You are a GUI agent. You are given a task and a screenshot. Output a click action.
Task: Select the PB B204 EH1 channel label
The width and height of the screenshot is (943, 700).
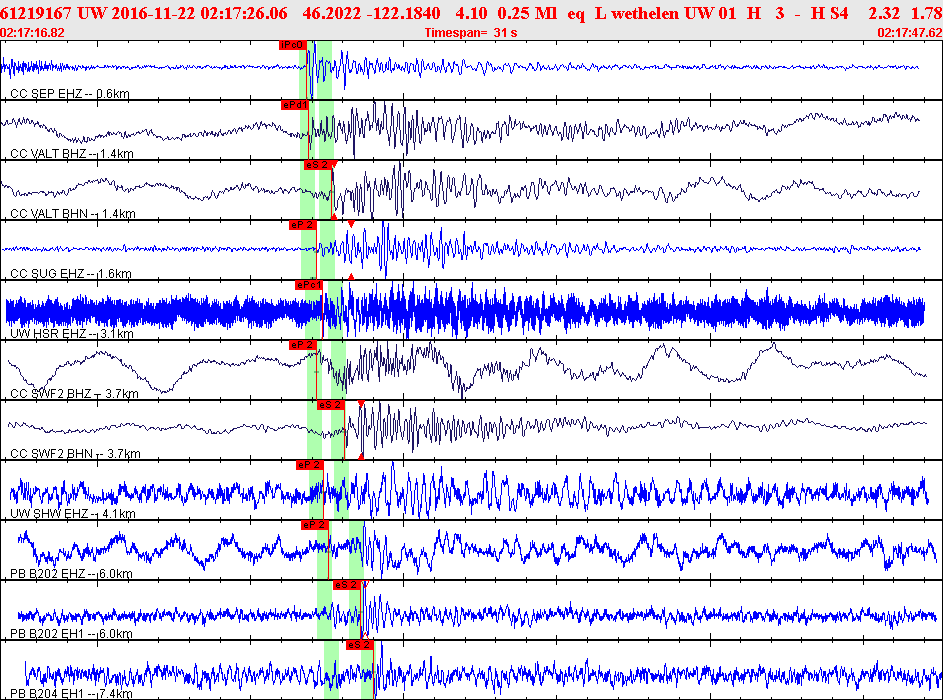(71, 694)
